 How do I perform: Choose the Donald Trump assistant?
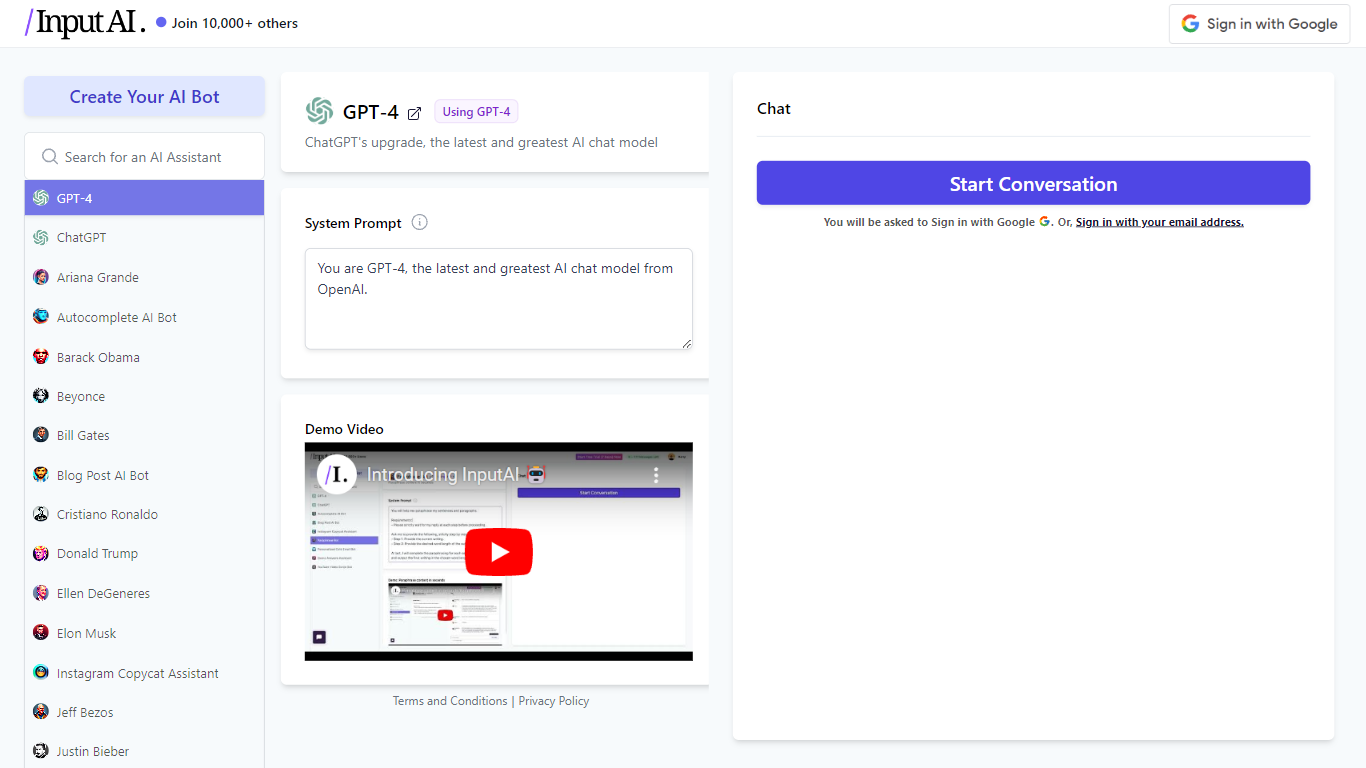pyautogui.click(x=145, y=553)
